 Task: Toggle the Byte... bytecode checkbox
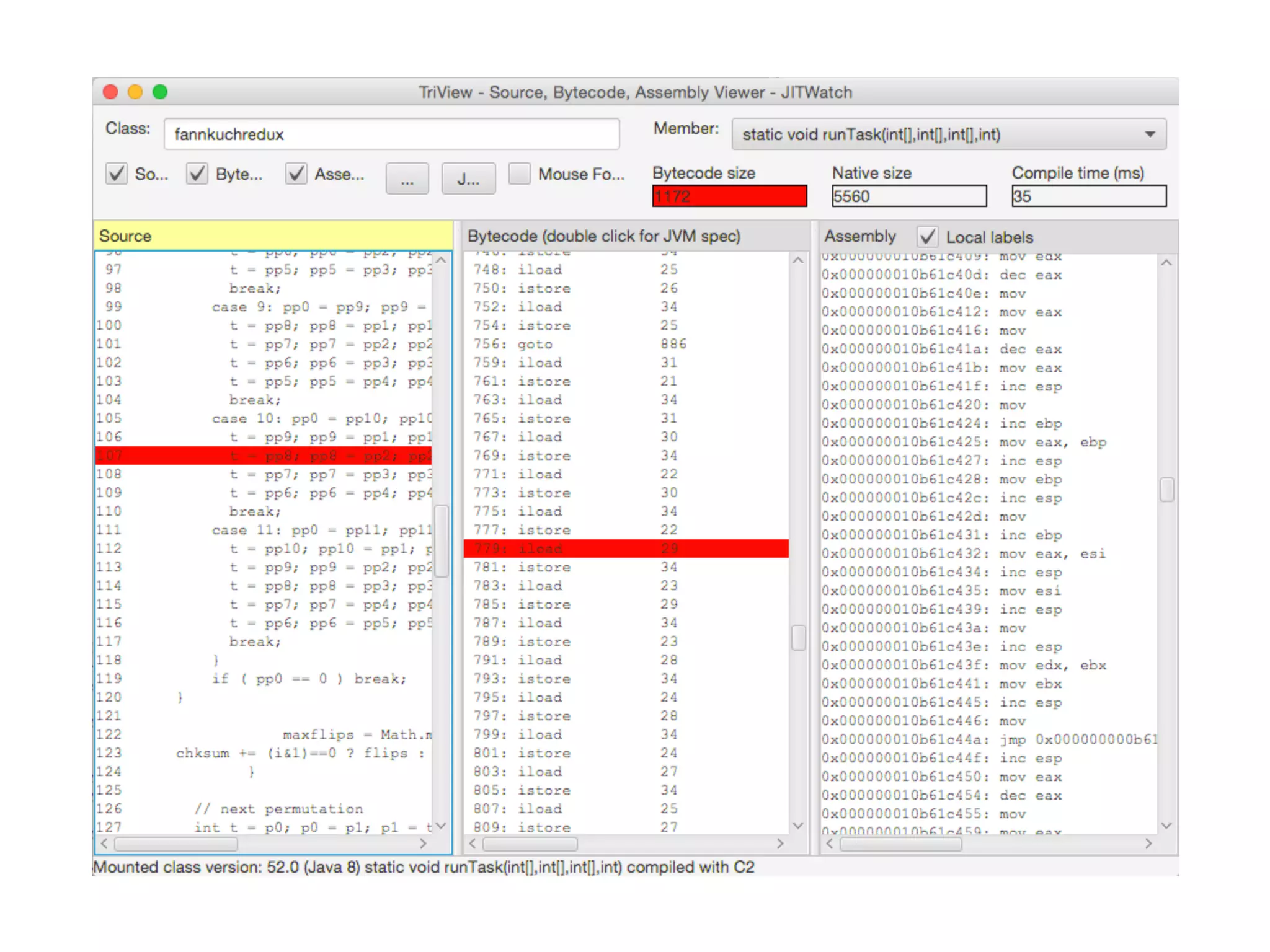197,174
